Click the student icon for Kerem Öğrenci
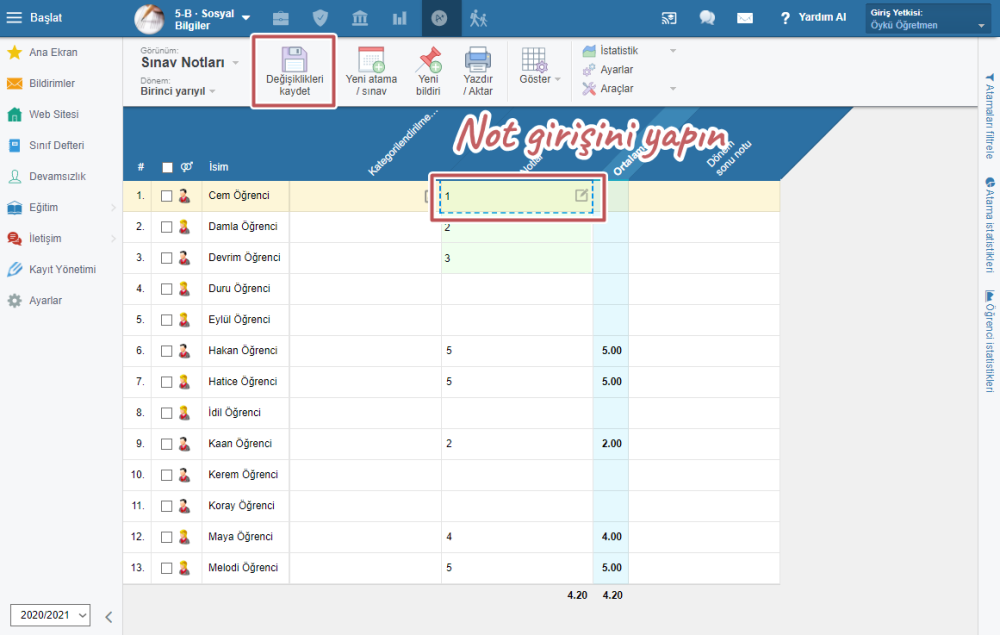The image size is (1000, 635). 184,474
